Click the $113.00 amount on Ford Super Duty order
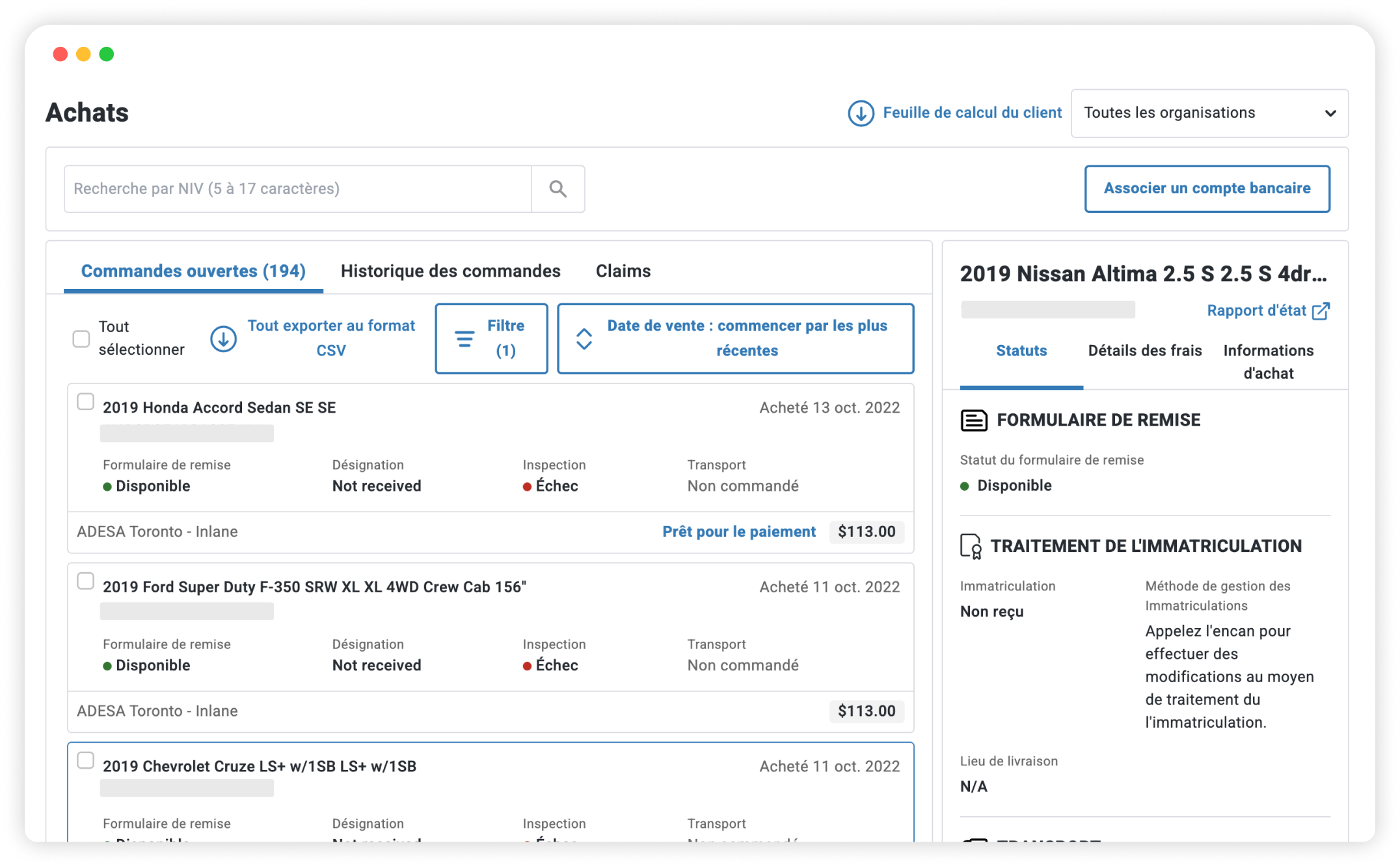 (x=866, y=711)
